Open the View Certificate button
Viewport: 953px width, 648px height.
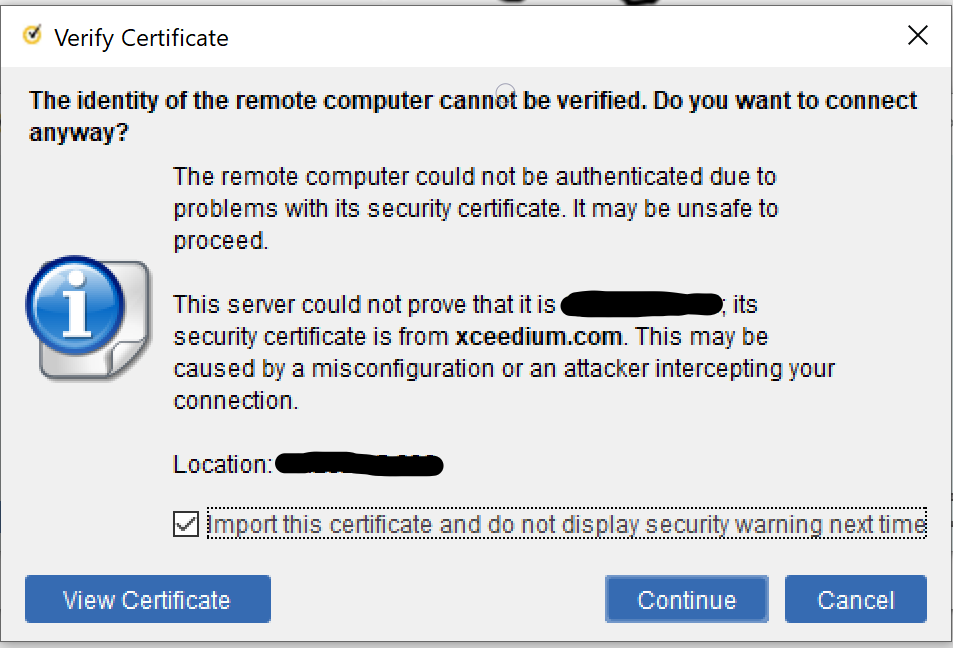[x=147, y=600]
